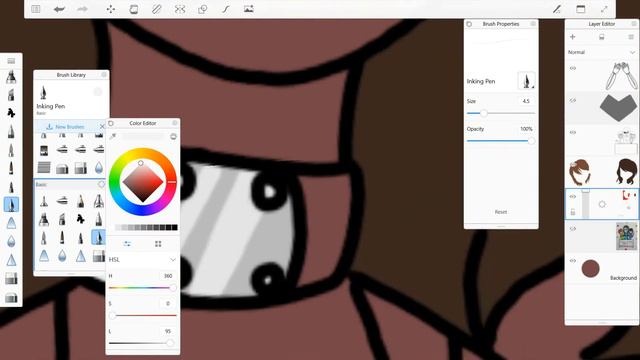The width and height of the screenshot is (640, 360).
Task: Click the Brush Properties corner square icon
Action: [x=469, y=24]
